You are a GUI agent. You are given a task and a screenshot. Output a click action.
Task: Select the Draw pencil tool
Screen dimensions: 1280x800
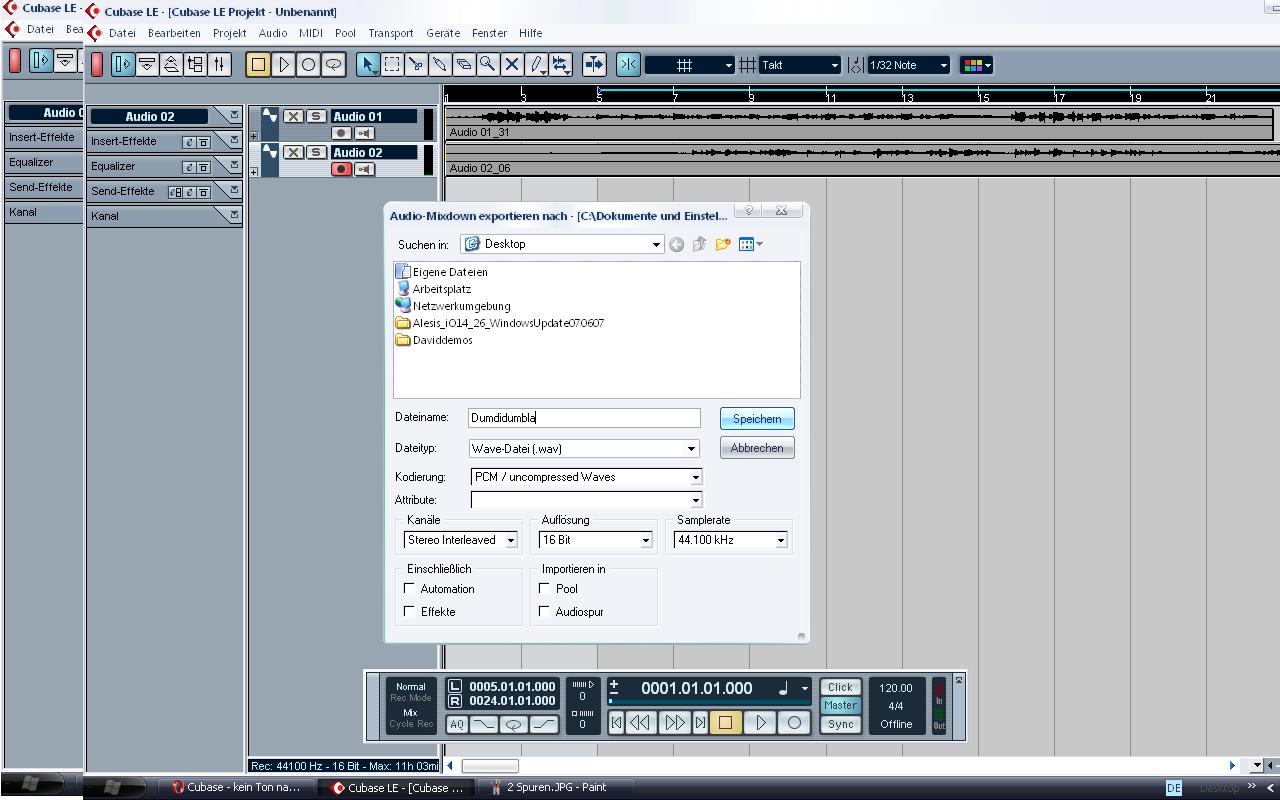click(x=537, y=65)
